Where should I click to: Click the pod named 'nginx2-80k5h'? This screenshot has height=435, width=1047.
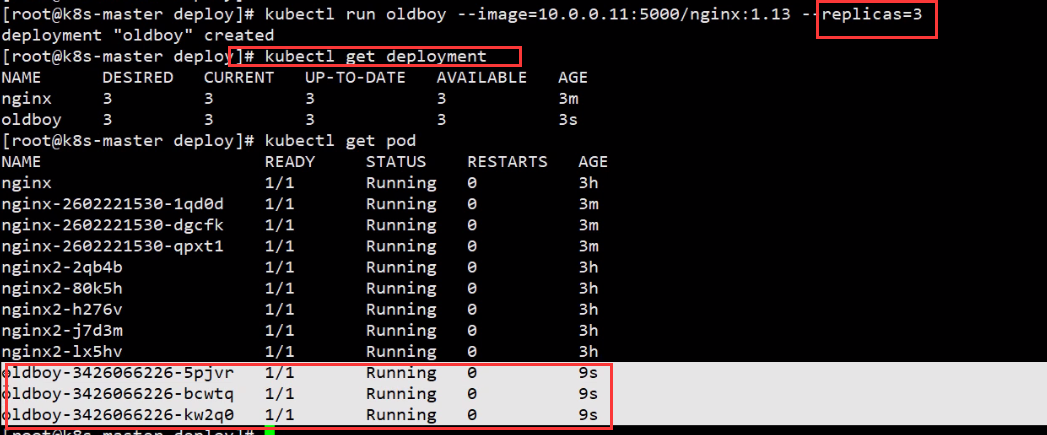click(62, 289)
